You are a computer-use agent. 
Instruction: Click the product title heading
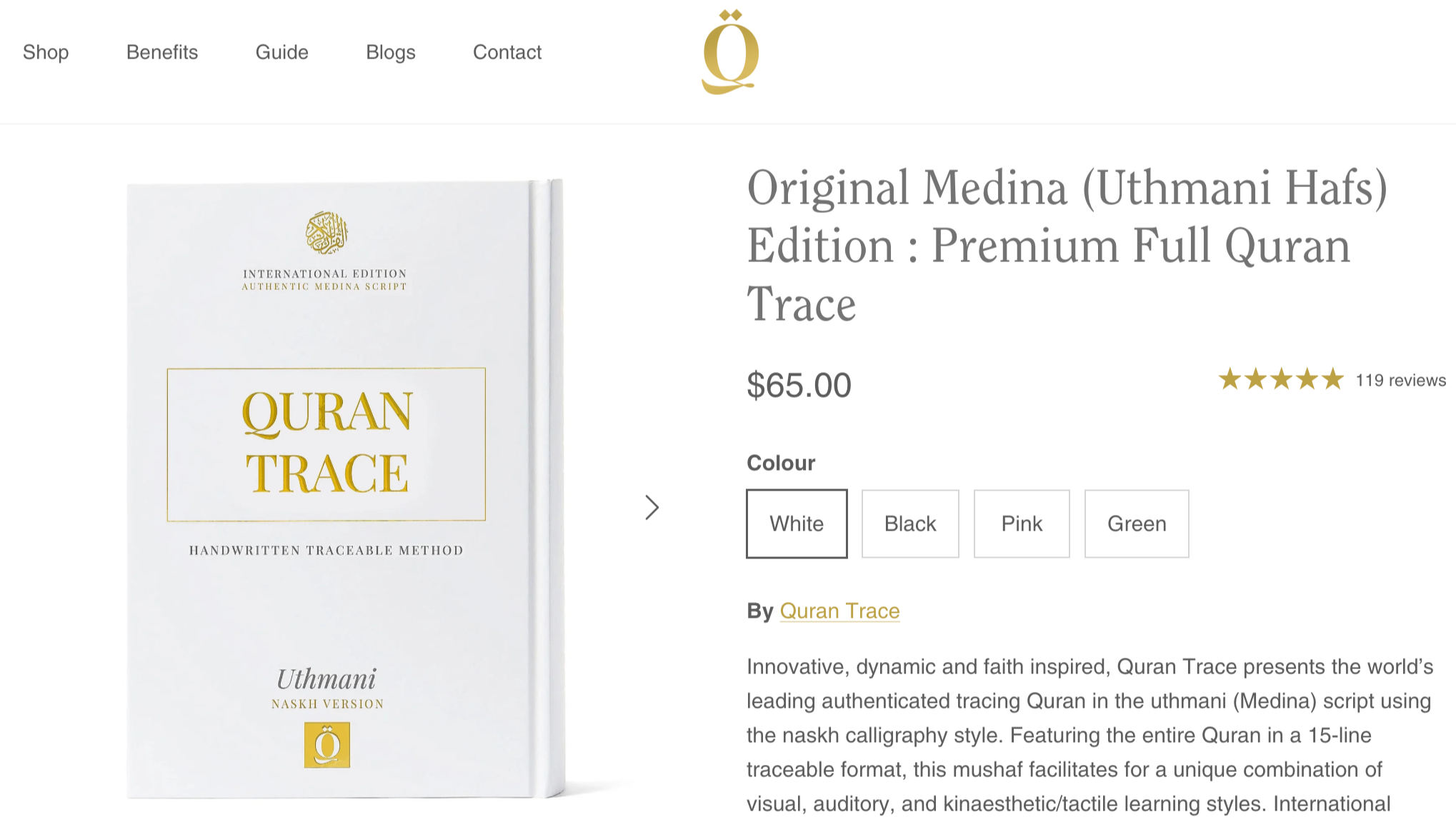(1067, 245)
